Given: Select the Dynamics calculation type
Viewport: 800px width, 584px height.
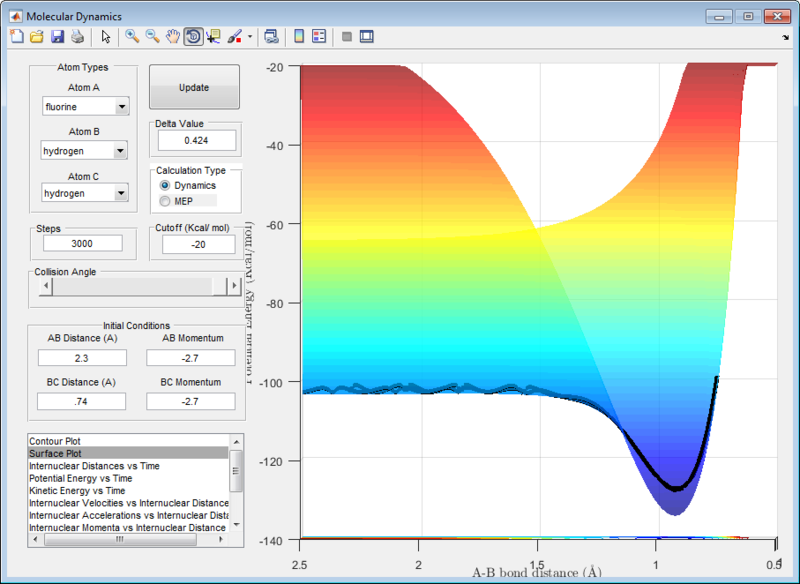Looking at the screenshot, I should click(165, 186).
